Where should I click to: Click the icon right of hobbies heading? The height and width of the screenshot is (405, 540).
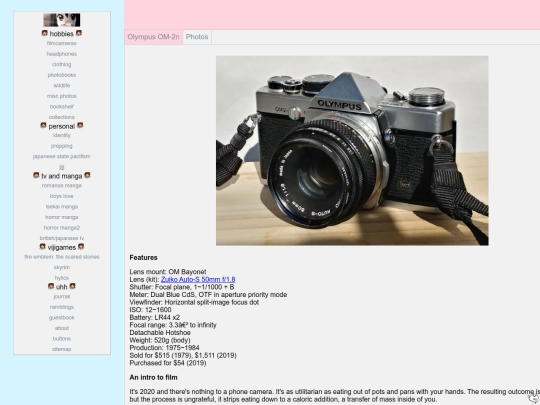tap(79, 33)
